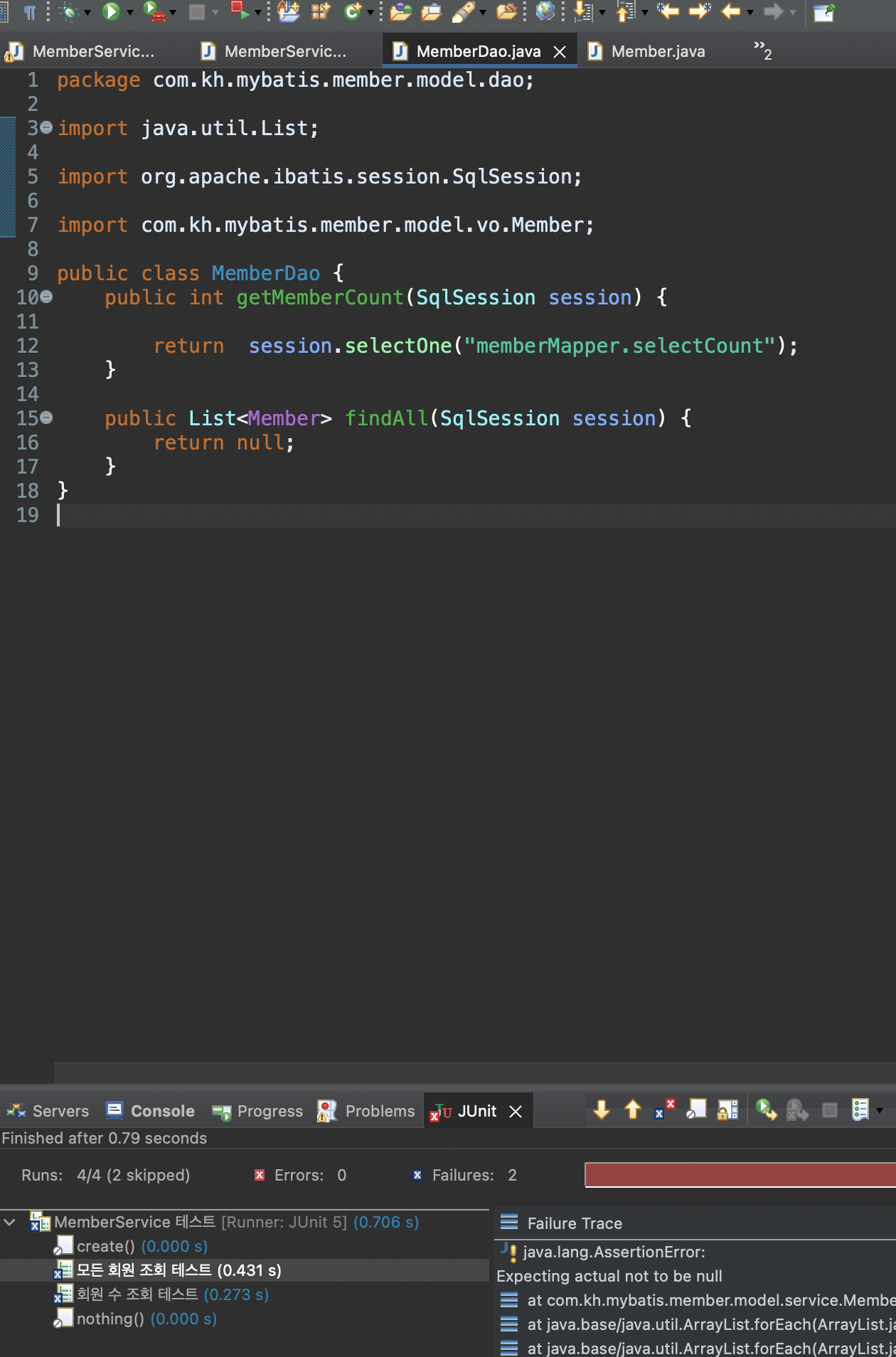Click the Search flashlight icon
Viewport: 896px width, 1357px height.
464,11
